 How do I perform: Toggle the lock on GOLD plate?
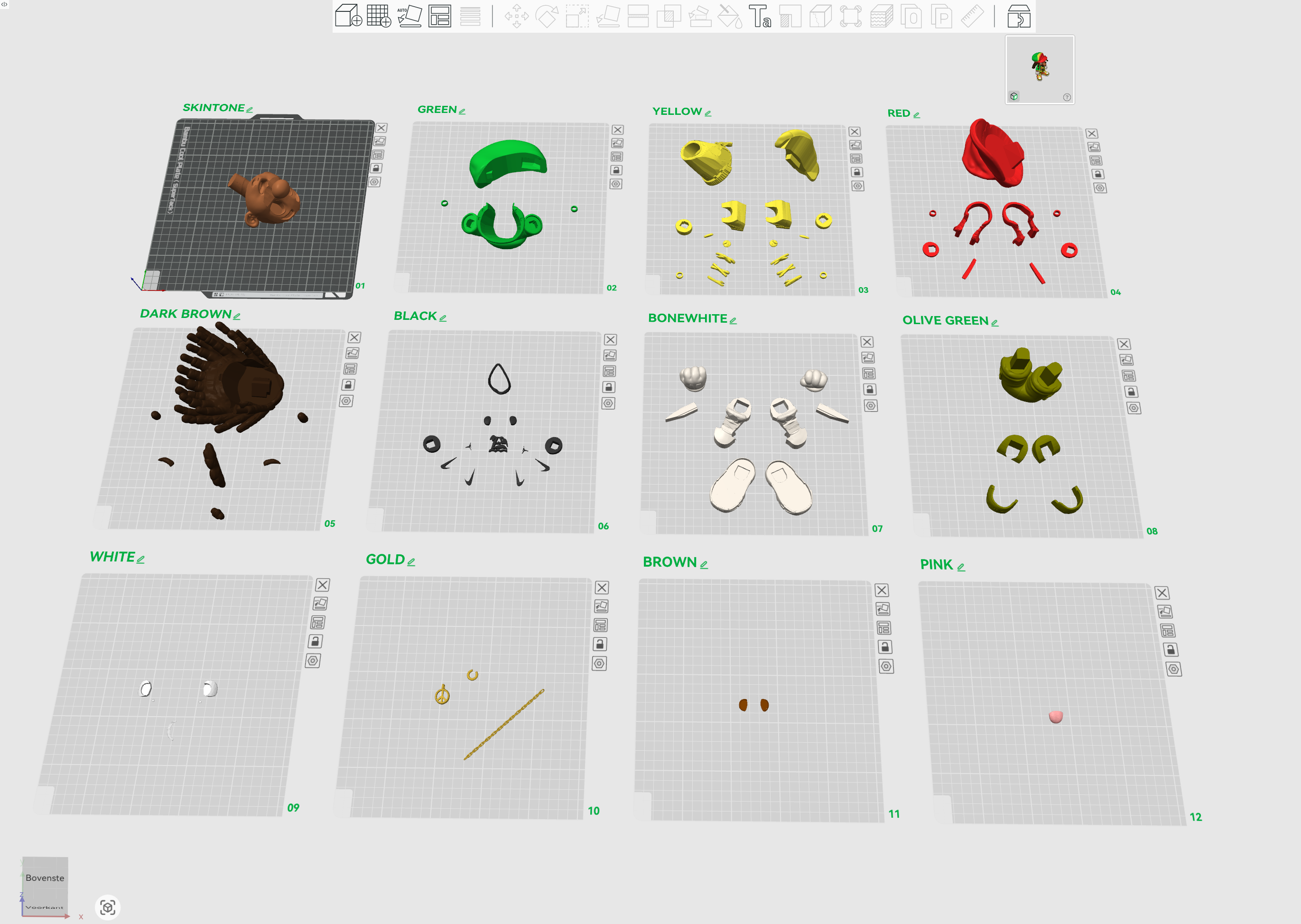pos(600,644)
